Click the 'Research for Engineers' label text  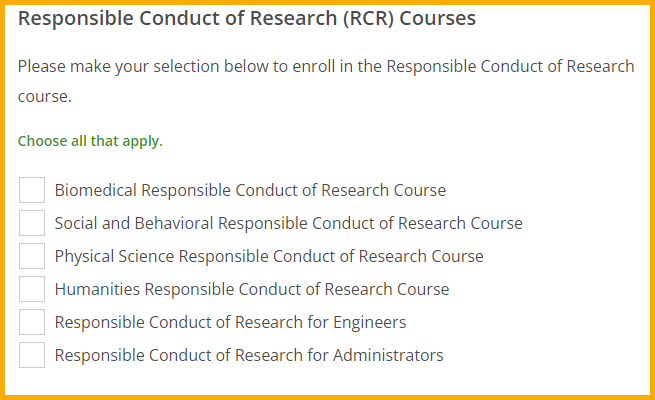tap(230, 322)
